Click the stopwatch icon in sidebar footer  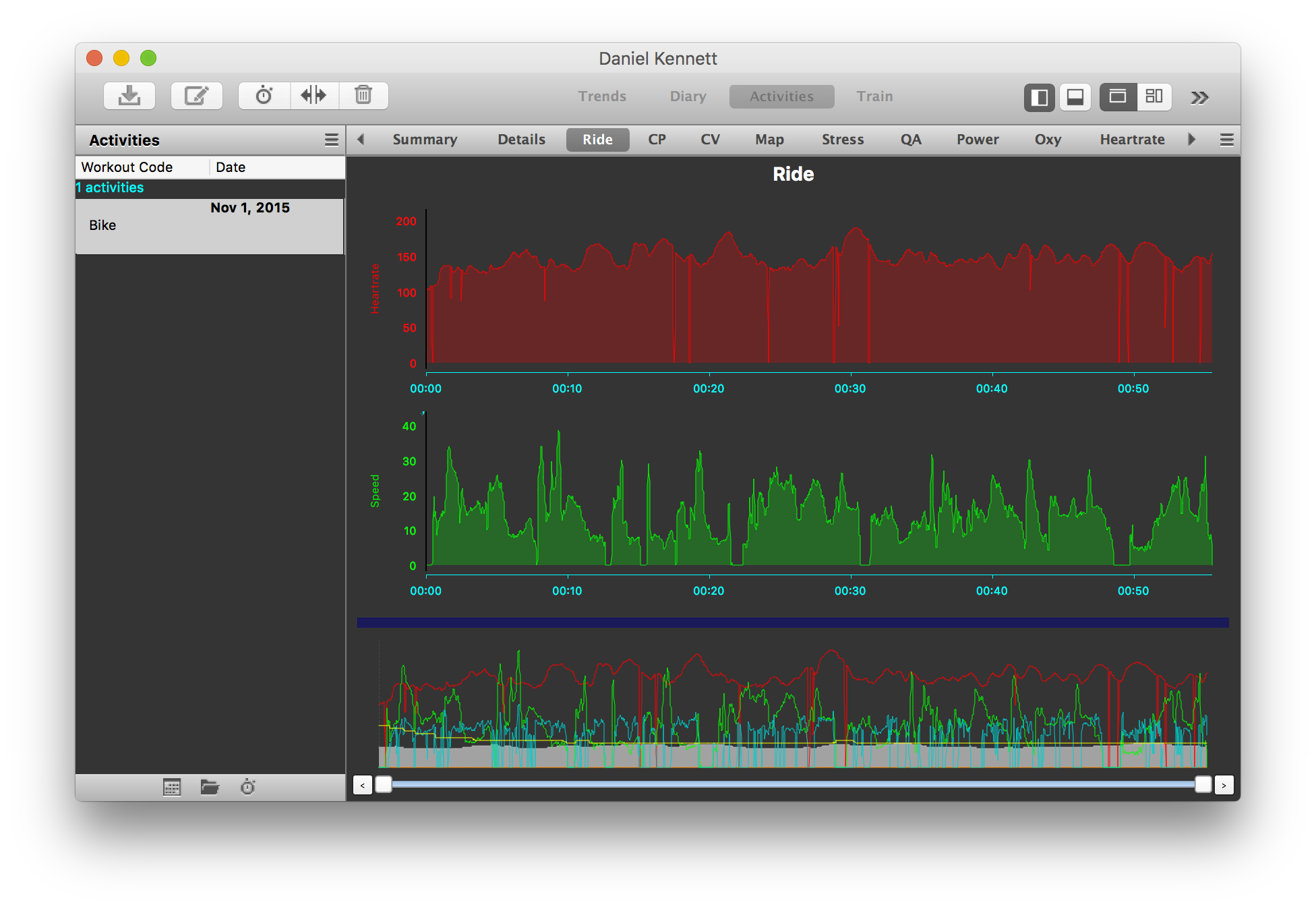tap(248, 787)
